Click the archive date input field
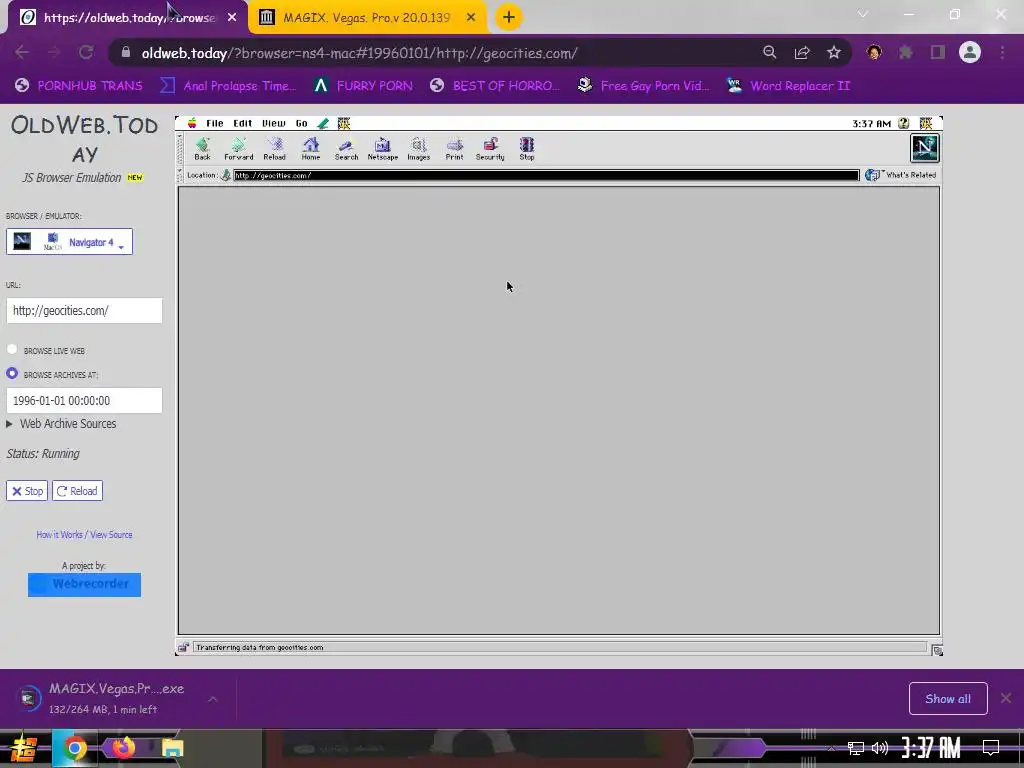The width and height of the screenshot is (1024, 768). (x=84, y=400)
